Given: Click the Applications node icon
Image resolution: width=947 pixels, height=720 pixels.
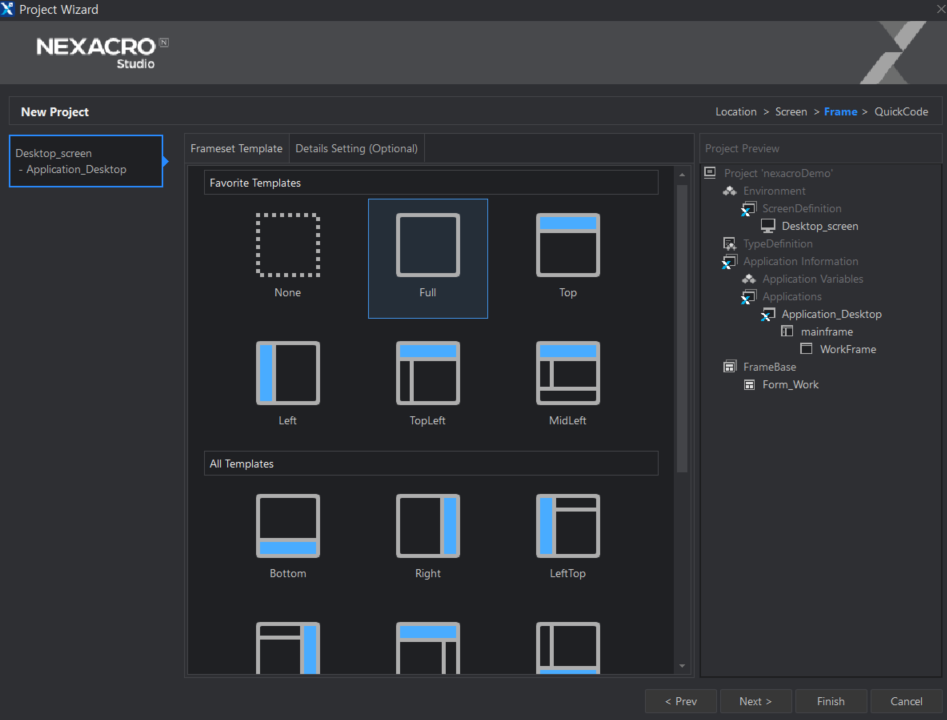Looking at the screenshot, I should point(748,297).
